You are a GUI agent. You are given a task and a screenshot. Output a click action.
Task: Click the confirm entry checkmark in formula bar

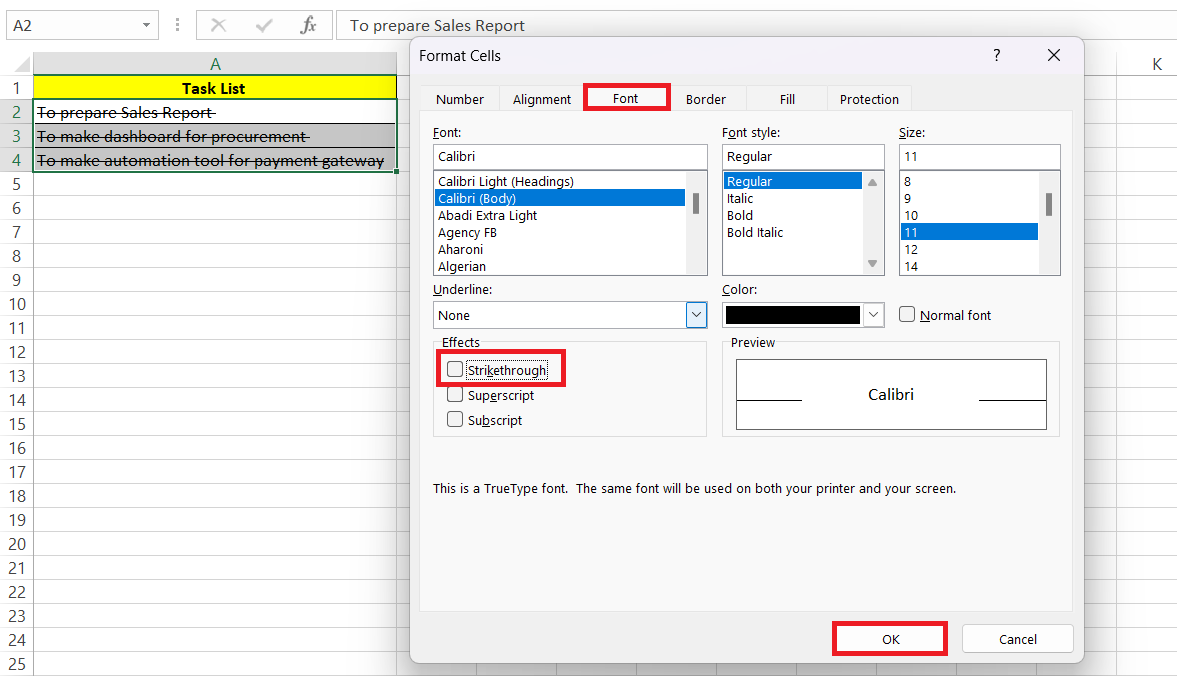263,26
